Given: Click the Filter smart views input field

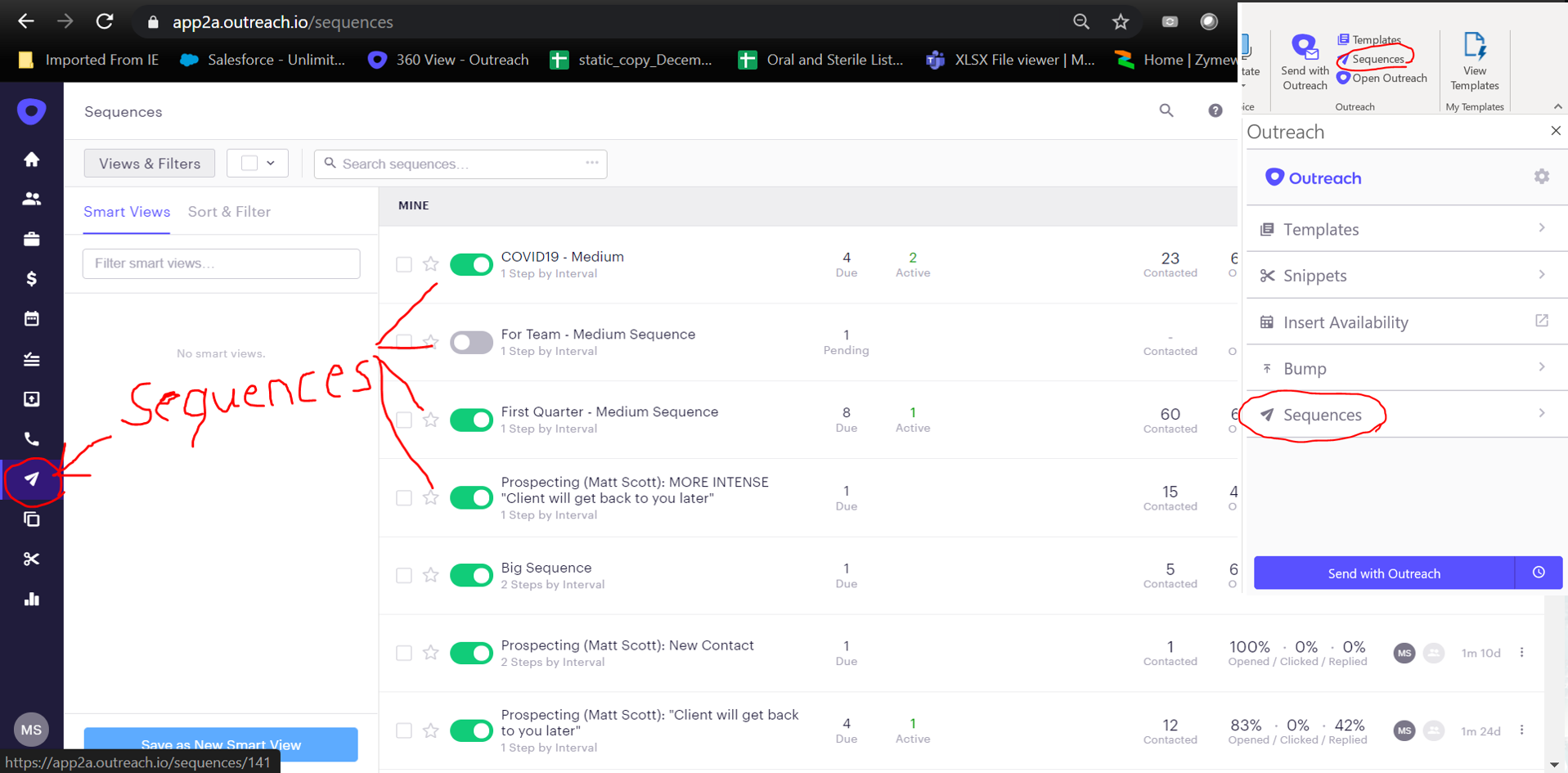Looking at the screenshot, I should [x=221, y=263].
